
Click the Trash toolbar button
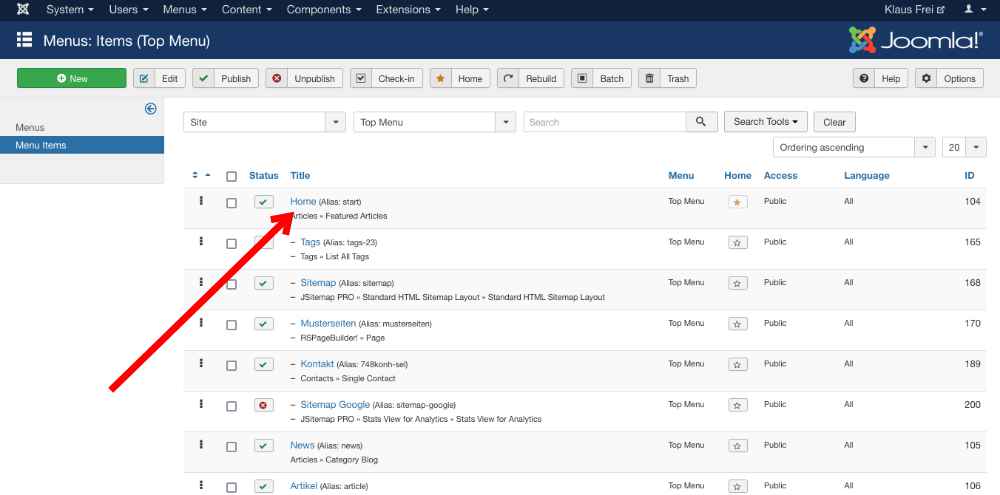point(667,79)
